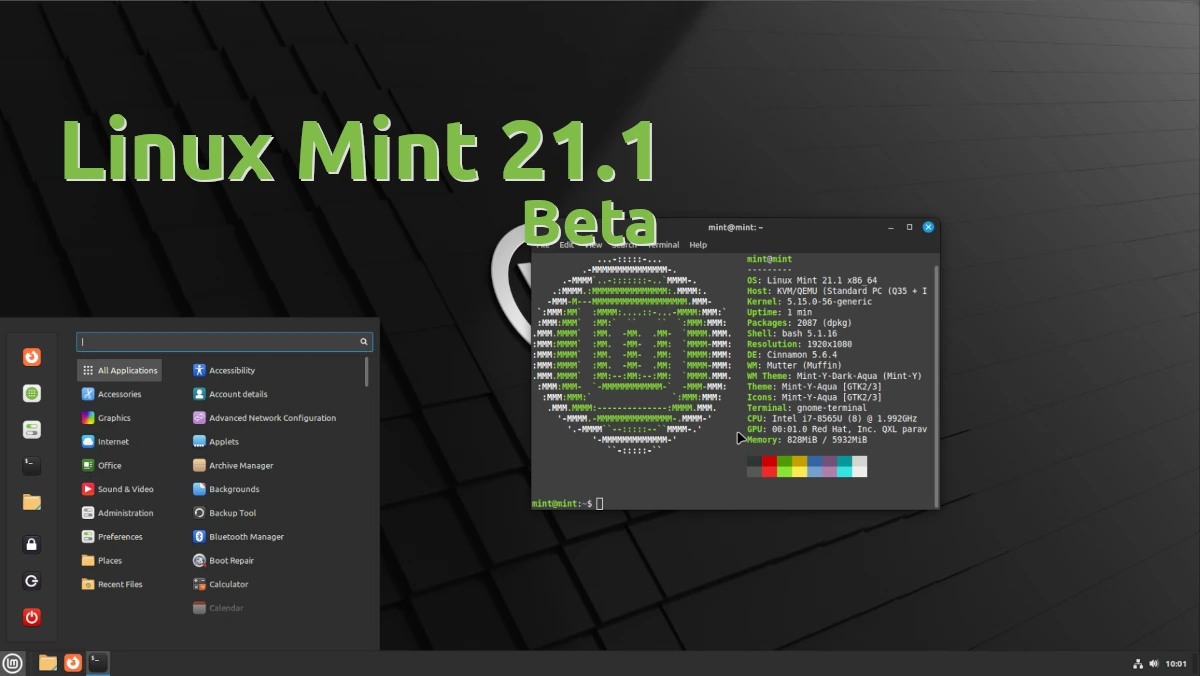This screenshot has height=676, width=1200.
Task: Open the volume speaker tray icon
Action: click(1154, 663)
